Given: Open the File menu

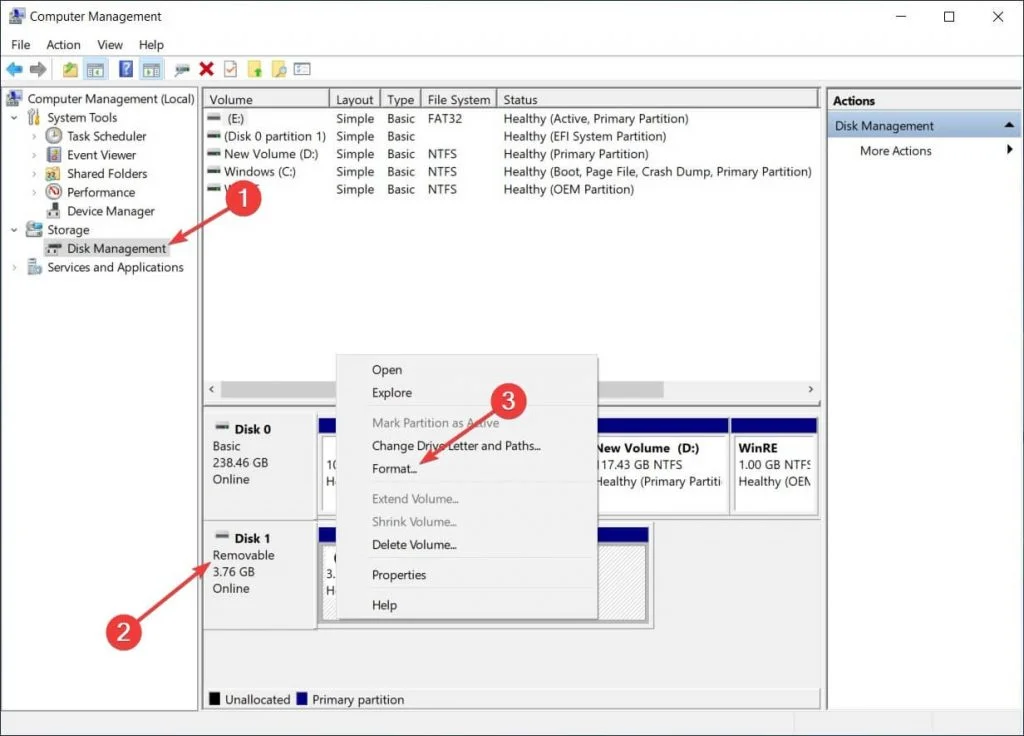Looking at the screenshot, I should (20, 44).
